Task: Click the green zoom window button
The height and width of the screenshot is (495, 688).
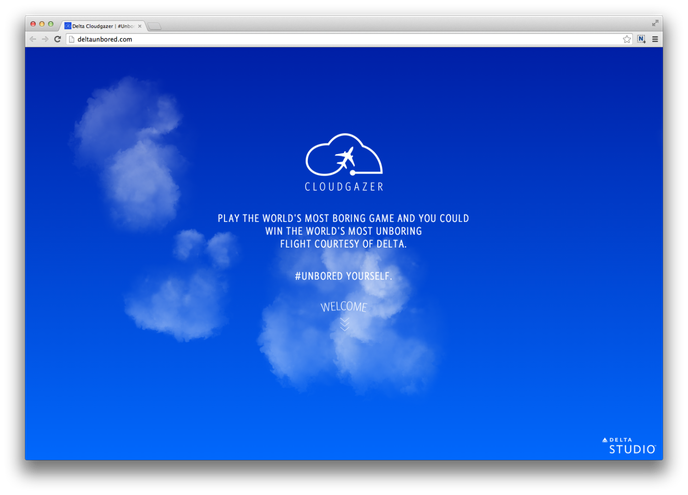Action: [51, 23]
